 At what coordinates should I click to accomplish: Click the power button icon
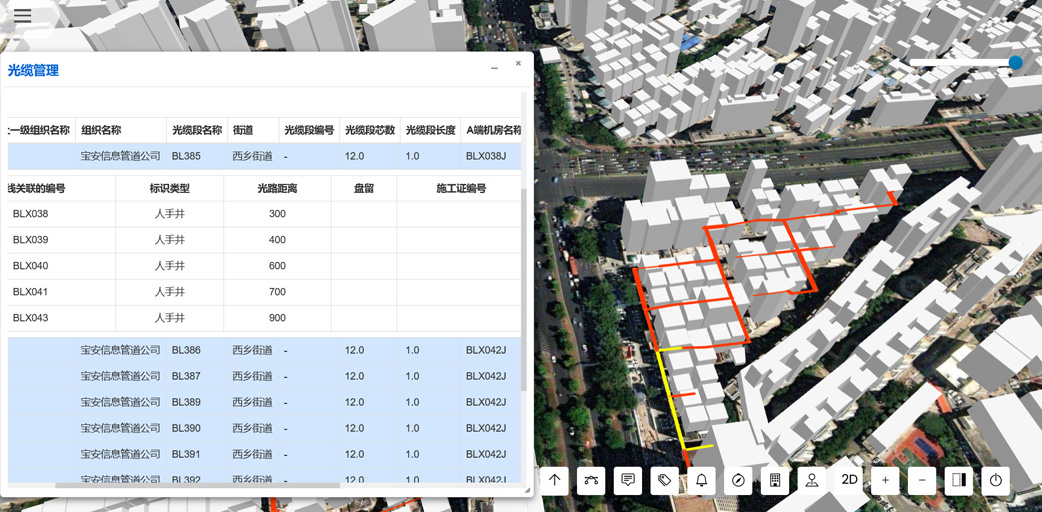pos(995,480)
